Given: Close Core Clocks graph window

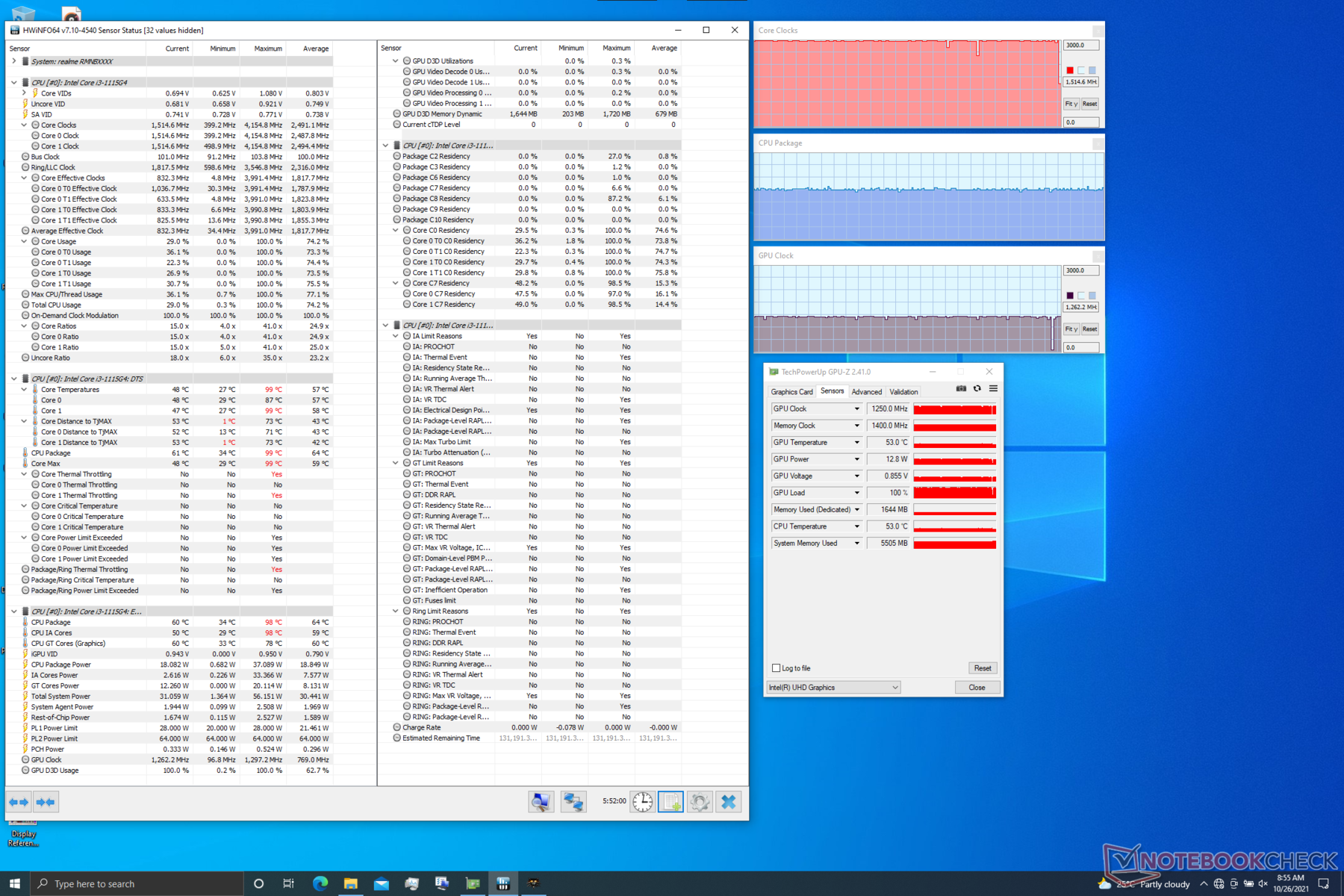Looking at the screenshot, I should 1098,31.
